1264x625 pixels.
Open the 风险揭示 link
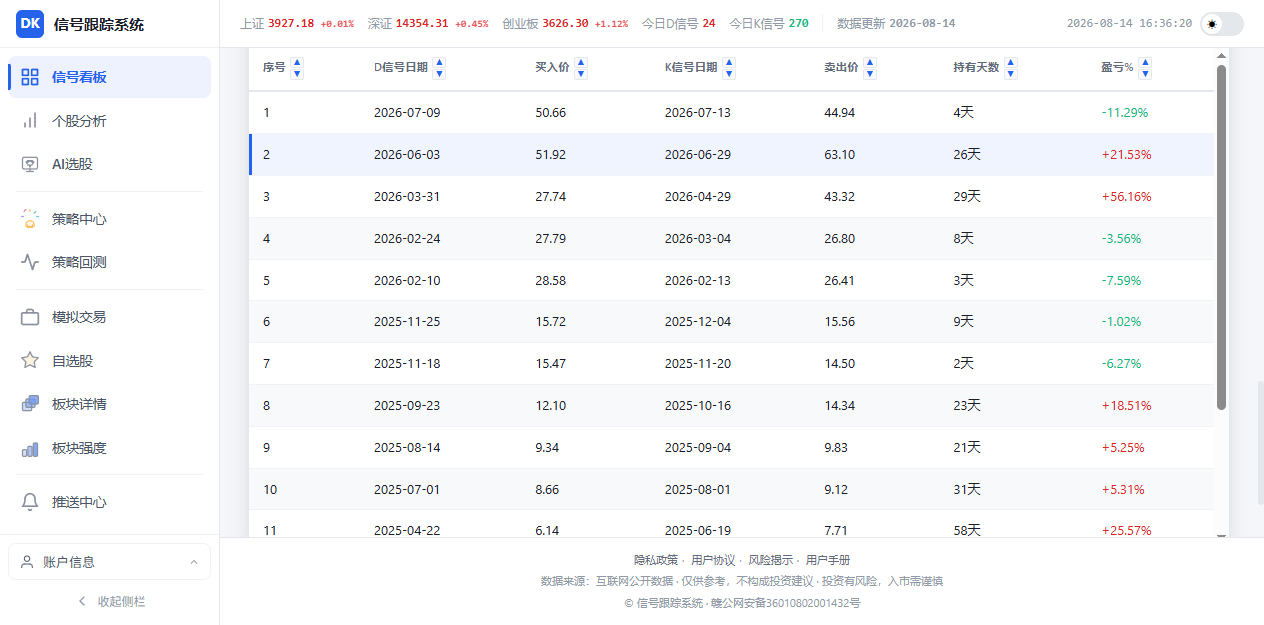point(771,560)
